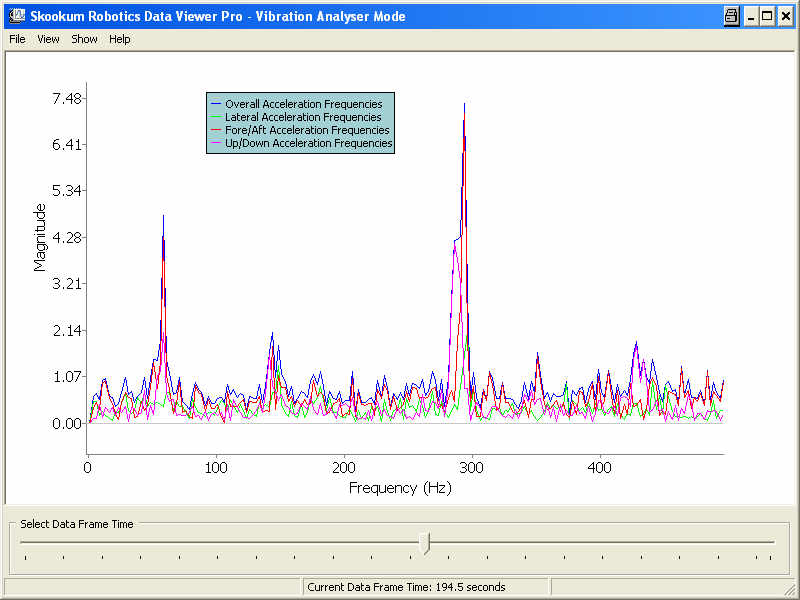Close the Data Viewer Pro window
The height and width of the screenshot is (600, 800).
pos(786,16)
